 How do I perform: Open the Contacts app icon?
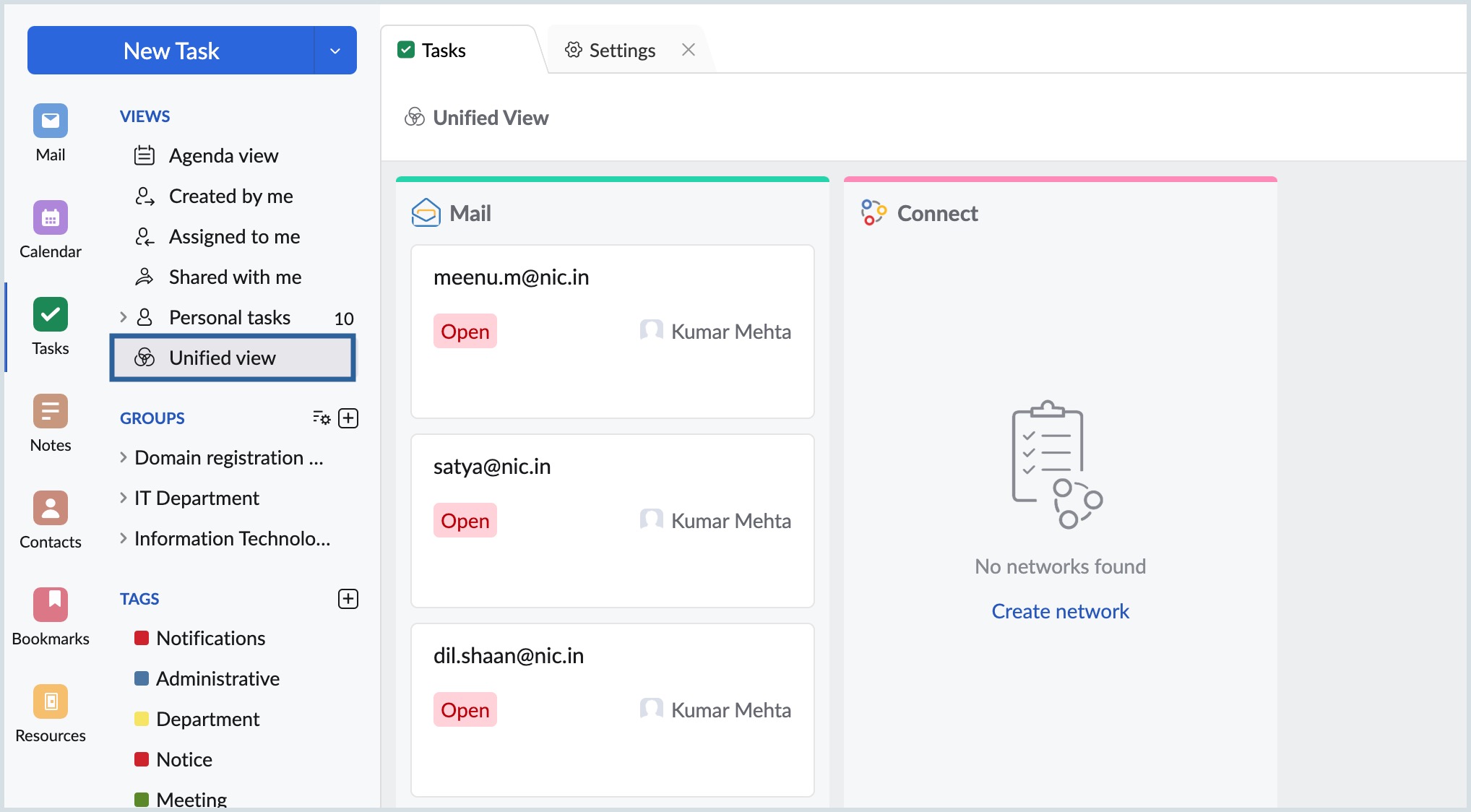pyautogui.click(x=51, y=508)
